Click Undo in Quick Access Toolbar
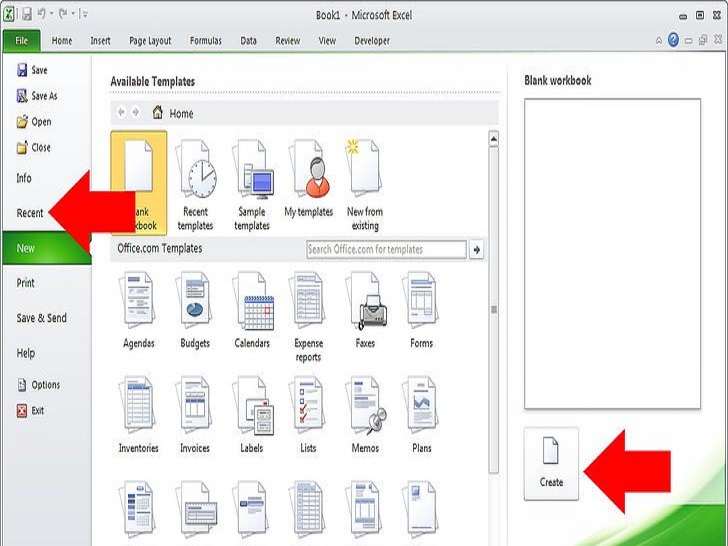Image resolution: width=728 pixels, height=546 pixels. coord(41,14)
